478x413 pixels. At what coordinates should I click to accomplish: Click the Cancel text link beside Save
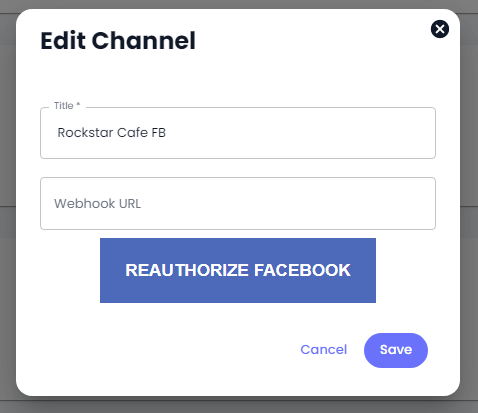coord(324,350)
